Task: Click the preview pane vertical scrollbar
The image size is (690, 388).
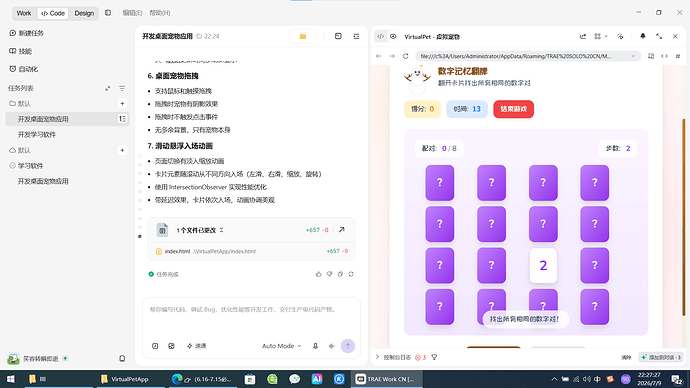Action: 684,216
